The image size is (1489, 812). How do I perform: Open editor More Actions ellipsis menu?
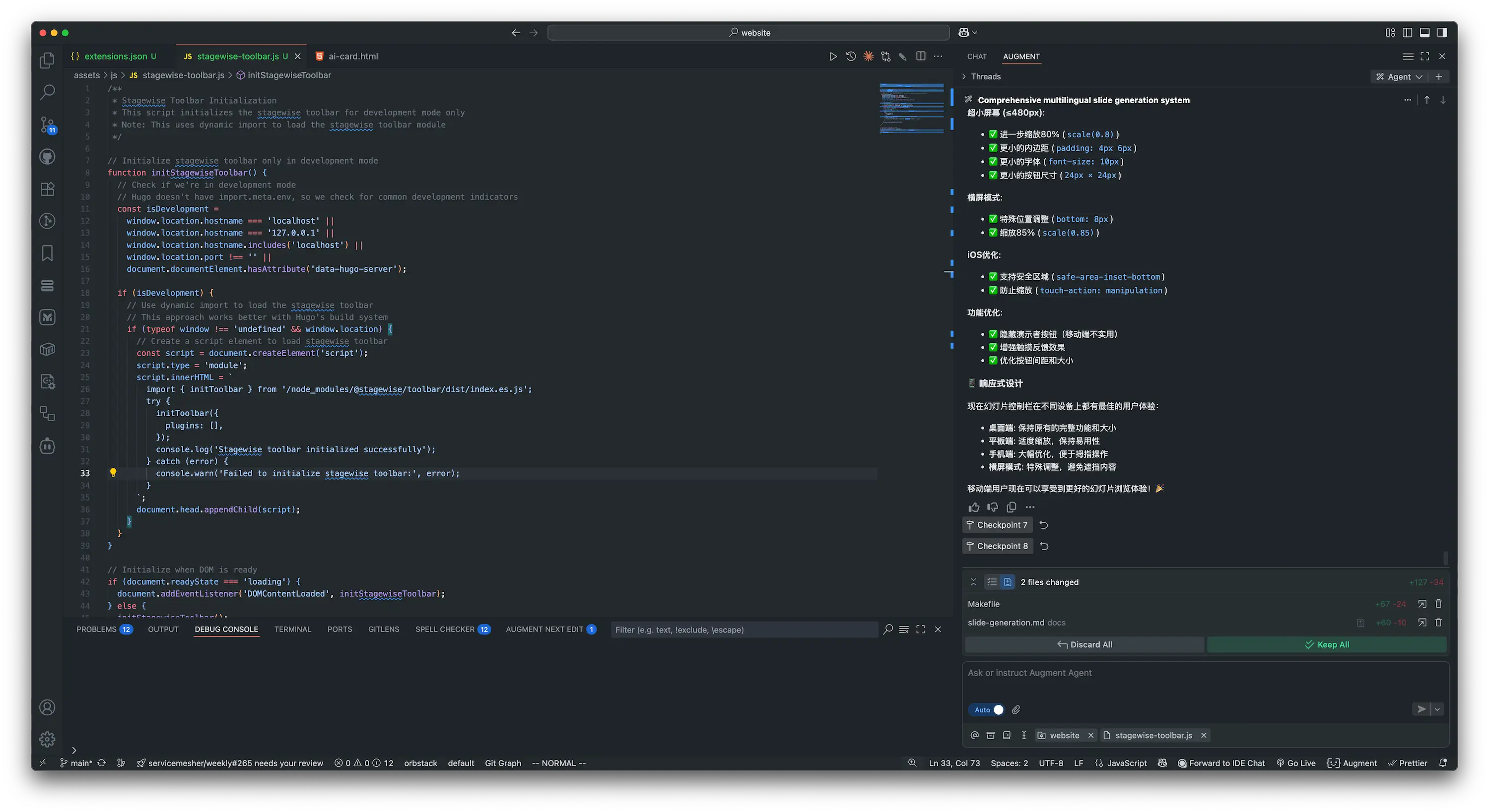click(938, 56)
